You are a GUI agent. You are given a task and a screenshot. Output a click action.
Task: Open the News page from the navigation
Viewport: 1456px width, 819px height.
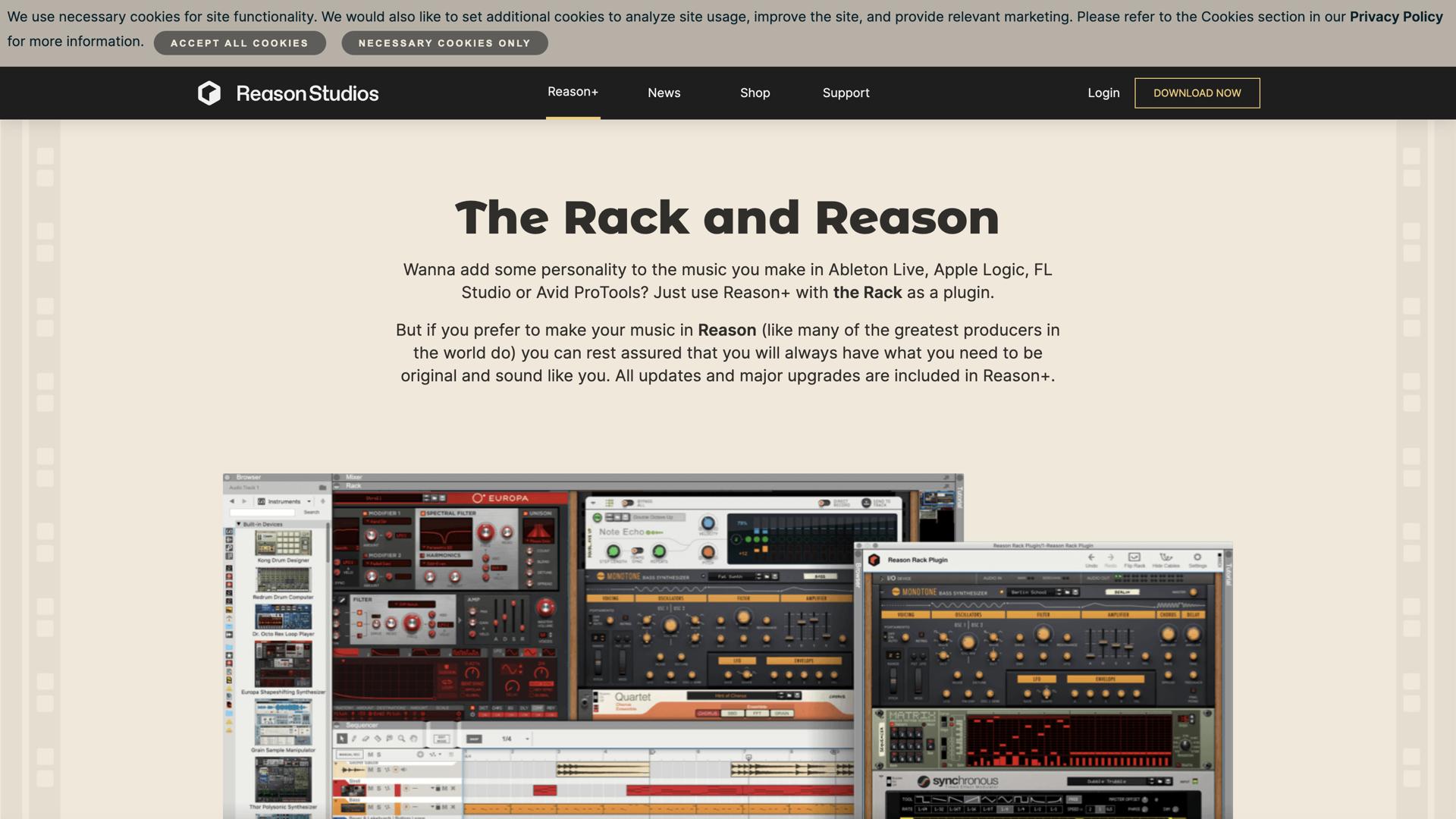coord(664,93)
